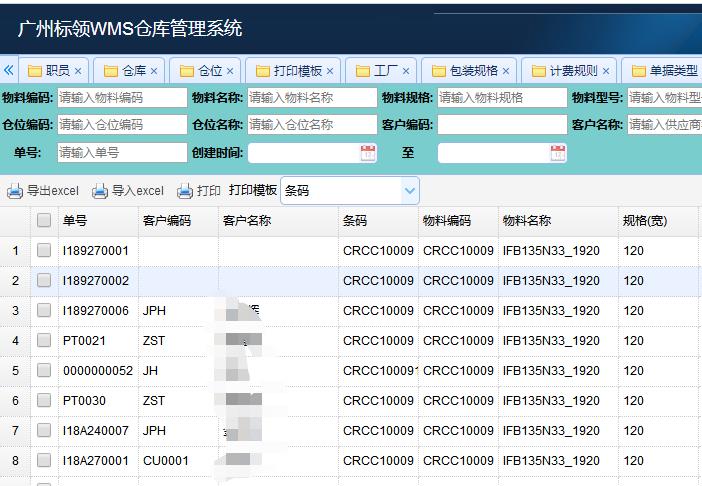This screenshot has height=486, width=702.
Task: Click the 导出excel export icon
Action: [15, 191]
